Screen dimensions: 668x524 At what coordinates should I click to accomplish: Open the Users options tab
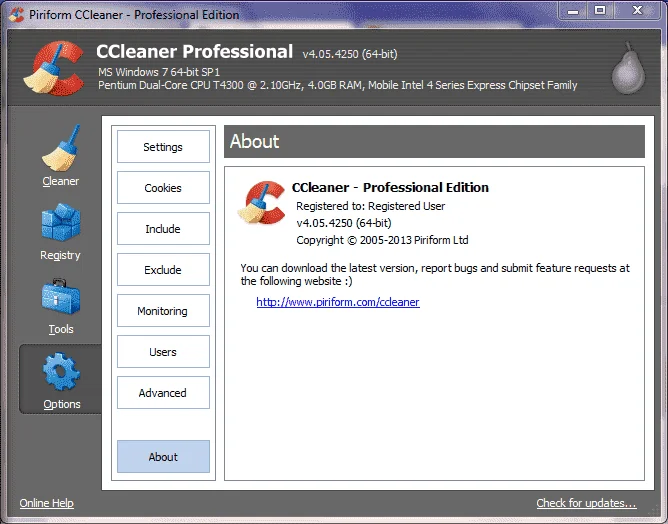tap(163, 351)
